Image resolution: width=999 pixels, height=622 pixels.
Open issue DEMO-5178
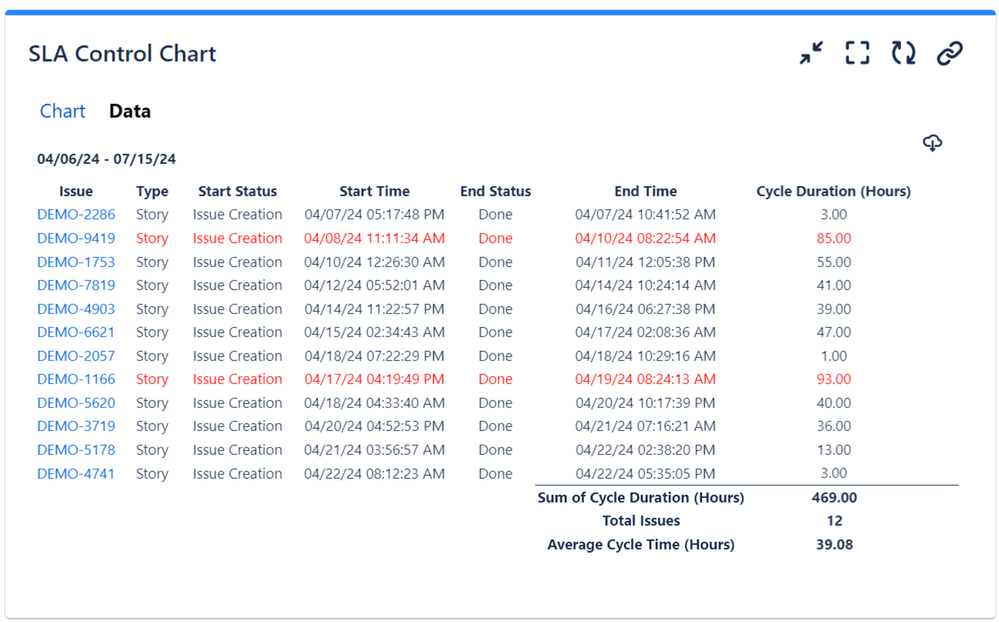(x=76, y=450)
